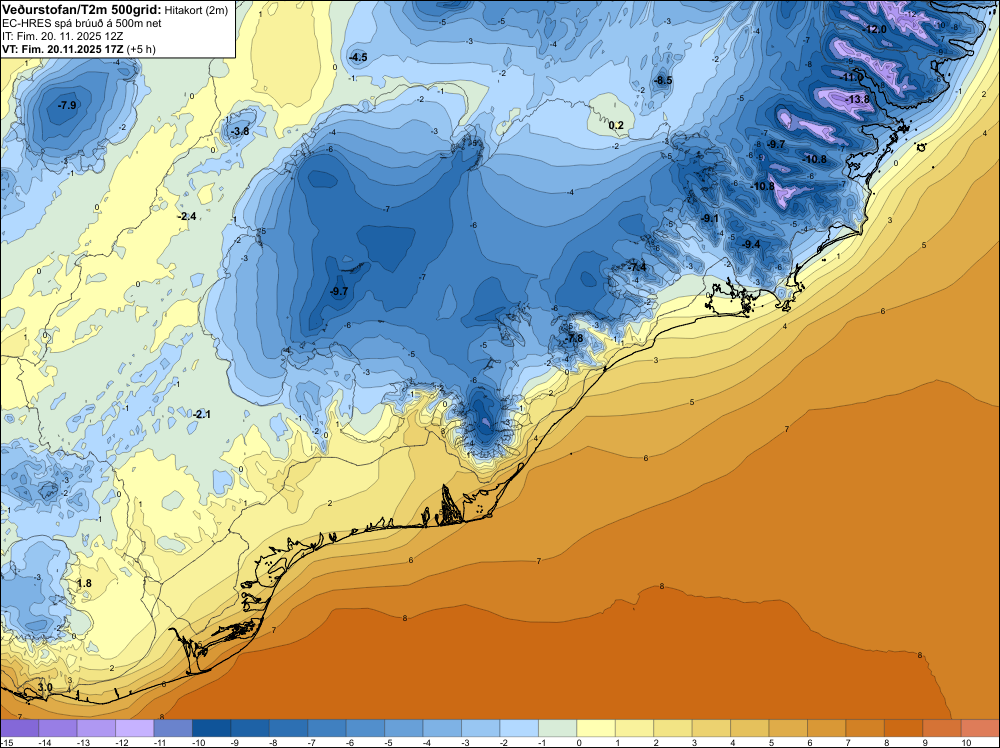Click the '-5' legend scale label

390,743
